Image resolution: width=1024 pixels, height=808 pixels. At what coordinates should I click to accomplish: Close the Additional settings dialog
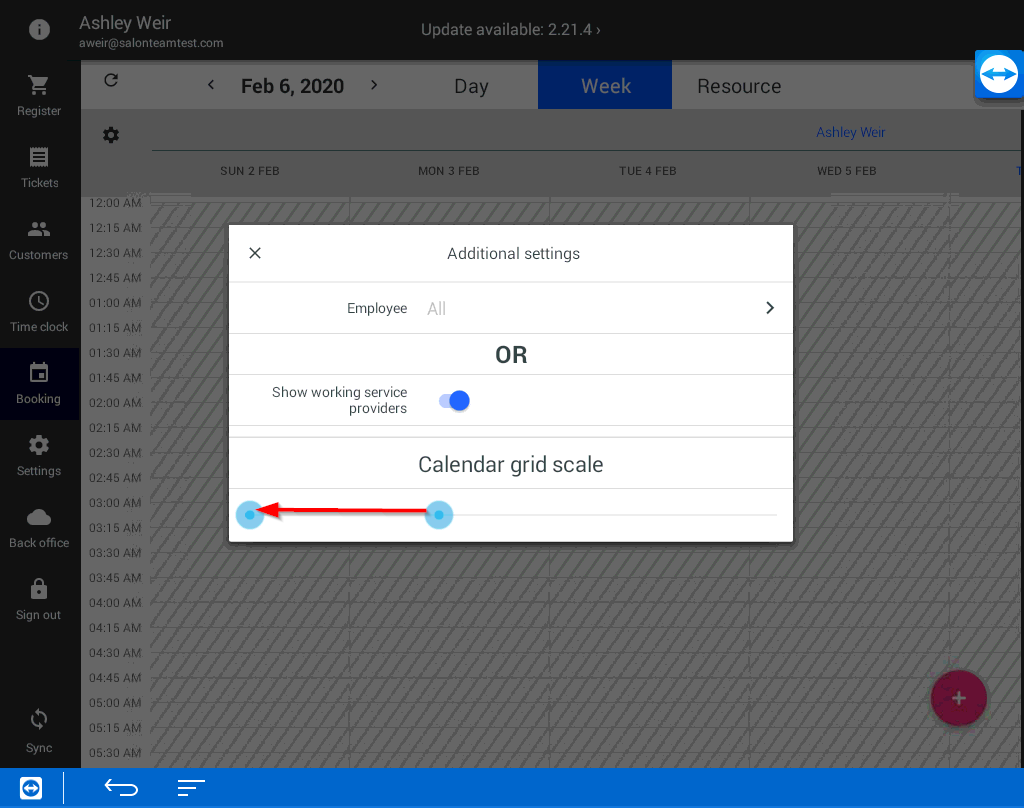click(x=255, y=253)
